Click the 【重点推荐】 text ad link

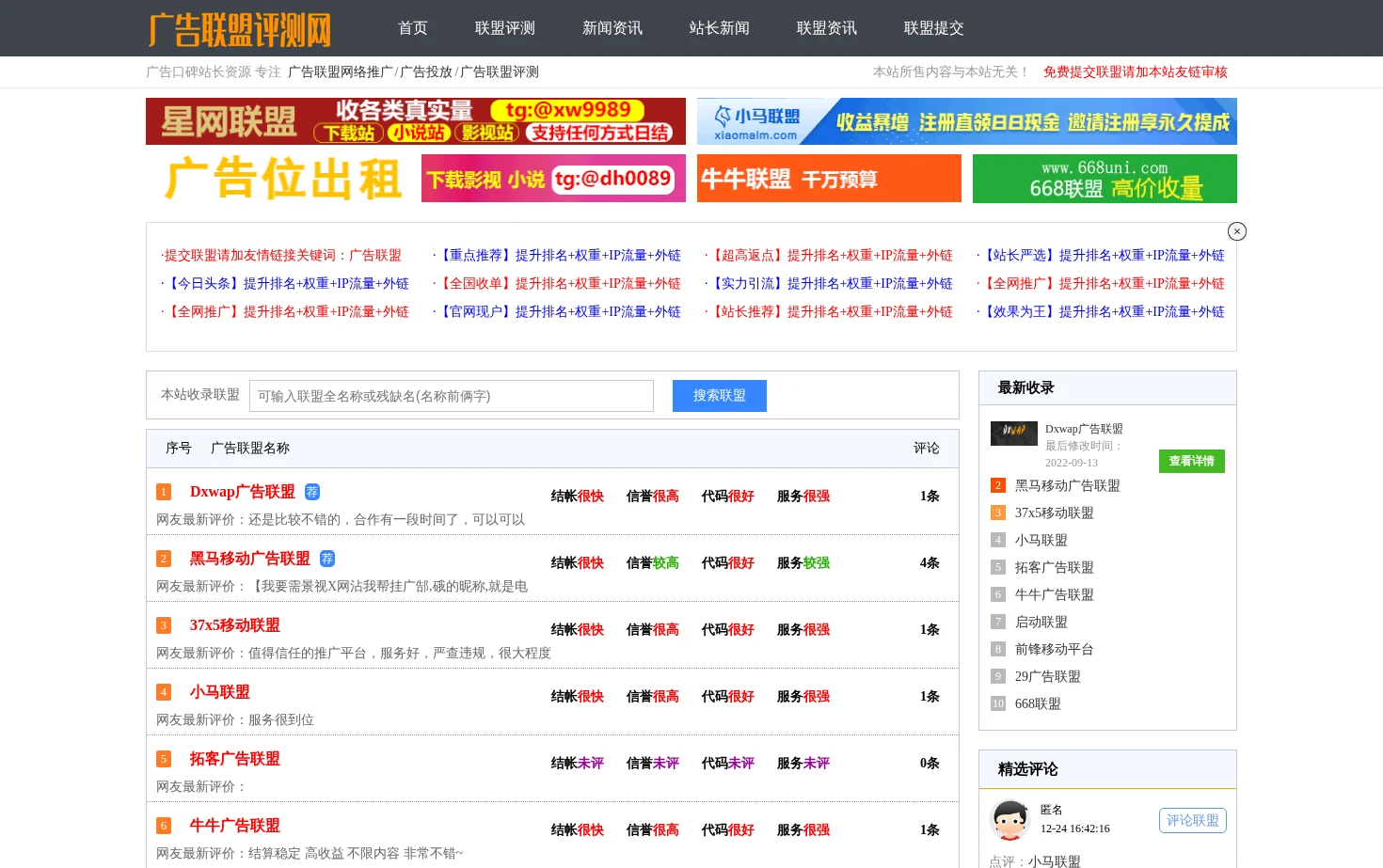point(560,256)
